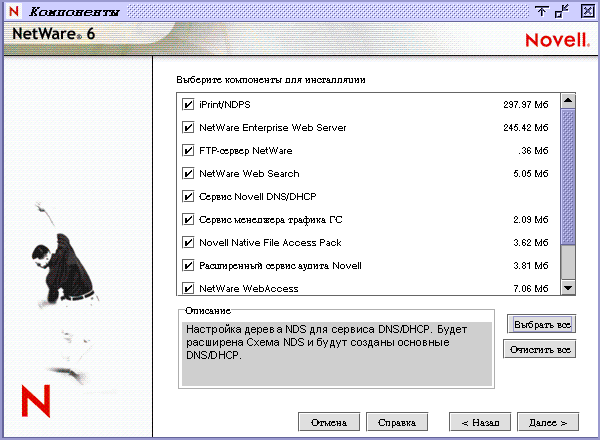Select the NetWare Web Search label
The image size is (600, 440).
click(x=249, y=173)
